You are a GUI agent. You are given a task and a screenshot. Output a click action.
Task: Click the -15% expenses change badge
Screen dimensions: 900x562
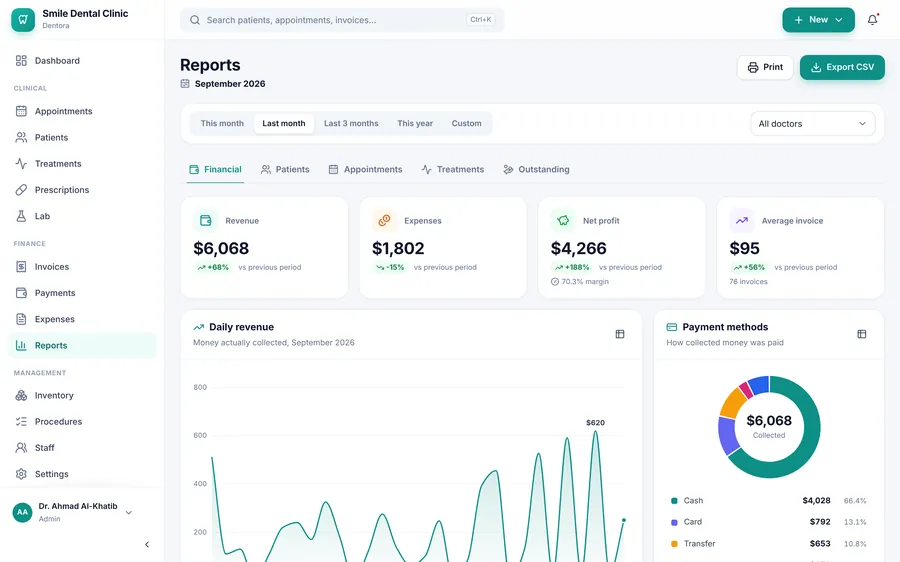click(x=390, y=268)
